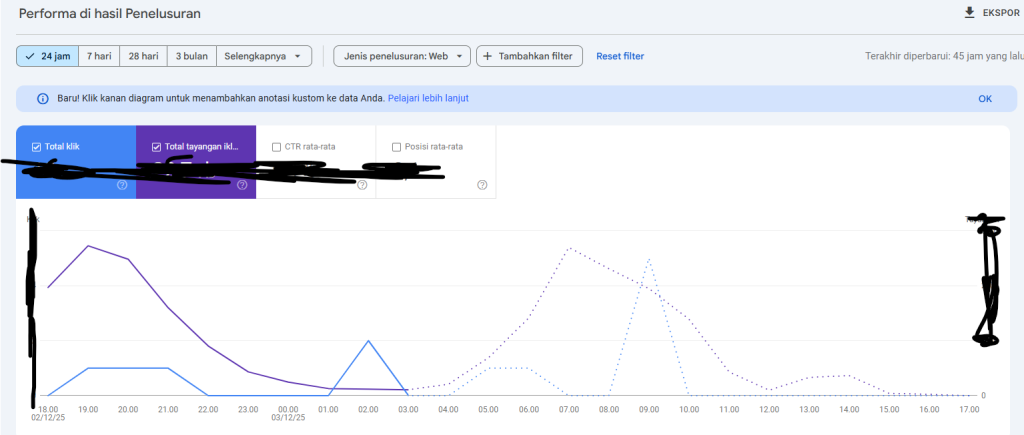The height and width of the screenshot is (435, 1024).
Task: Click the 02.00 chart axis label
Action: click(368, 410)
